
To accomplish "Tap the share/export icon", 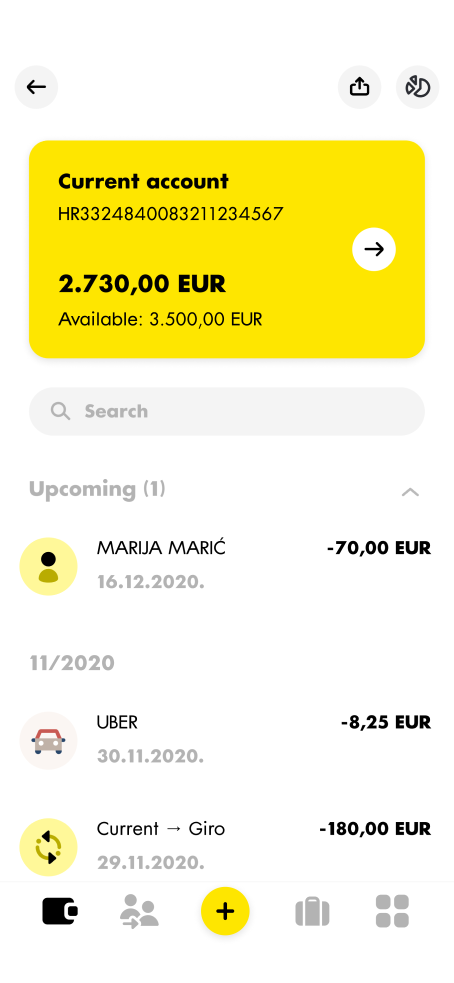I will coord(359,87).
